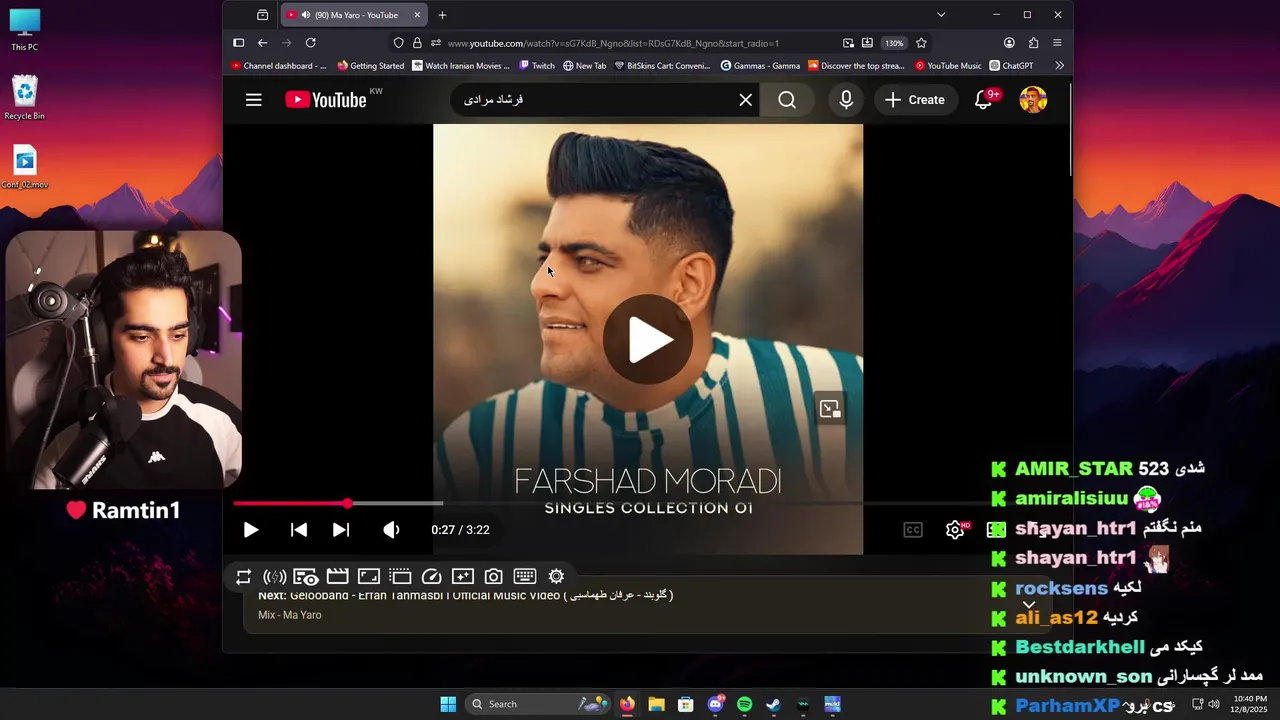The height and width of the screenshot is (720, 1280).
Task: Show more bookmarks overflow chevron
Action: (x=1059, y=66)
